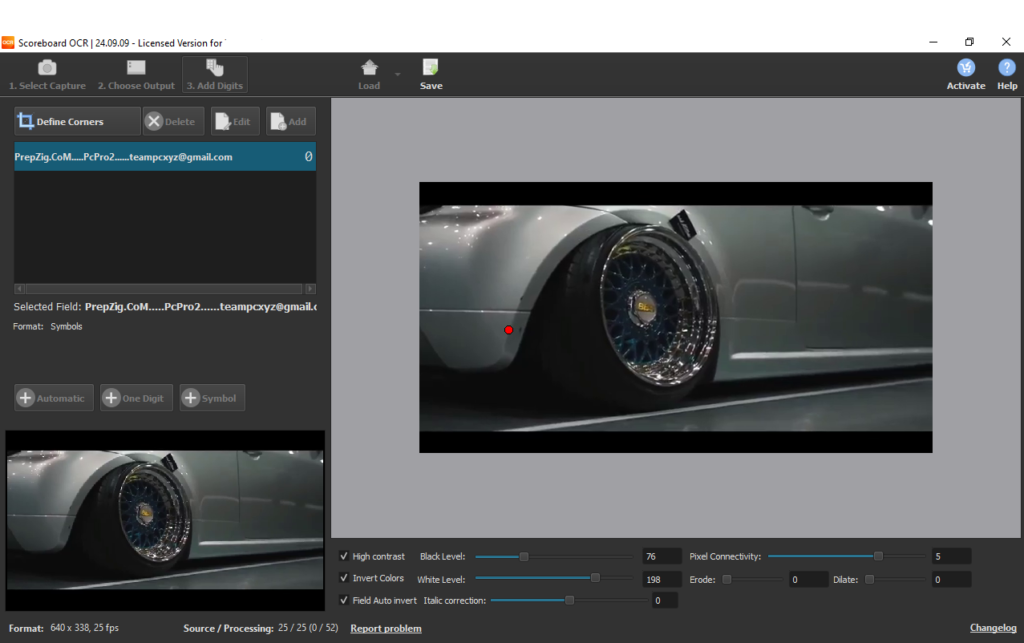Viewport: 1024px width, 643px height.
Task: Uncheck the Field Auto invert option
Action: 344,600
